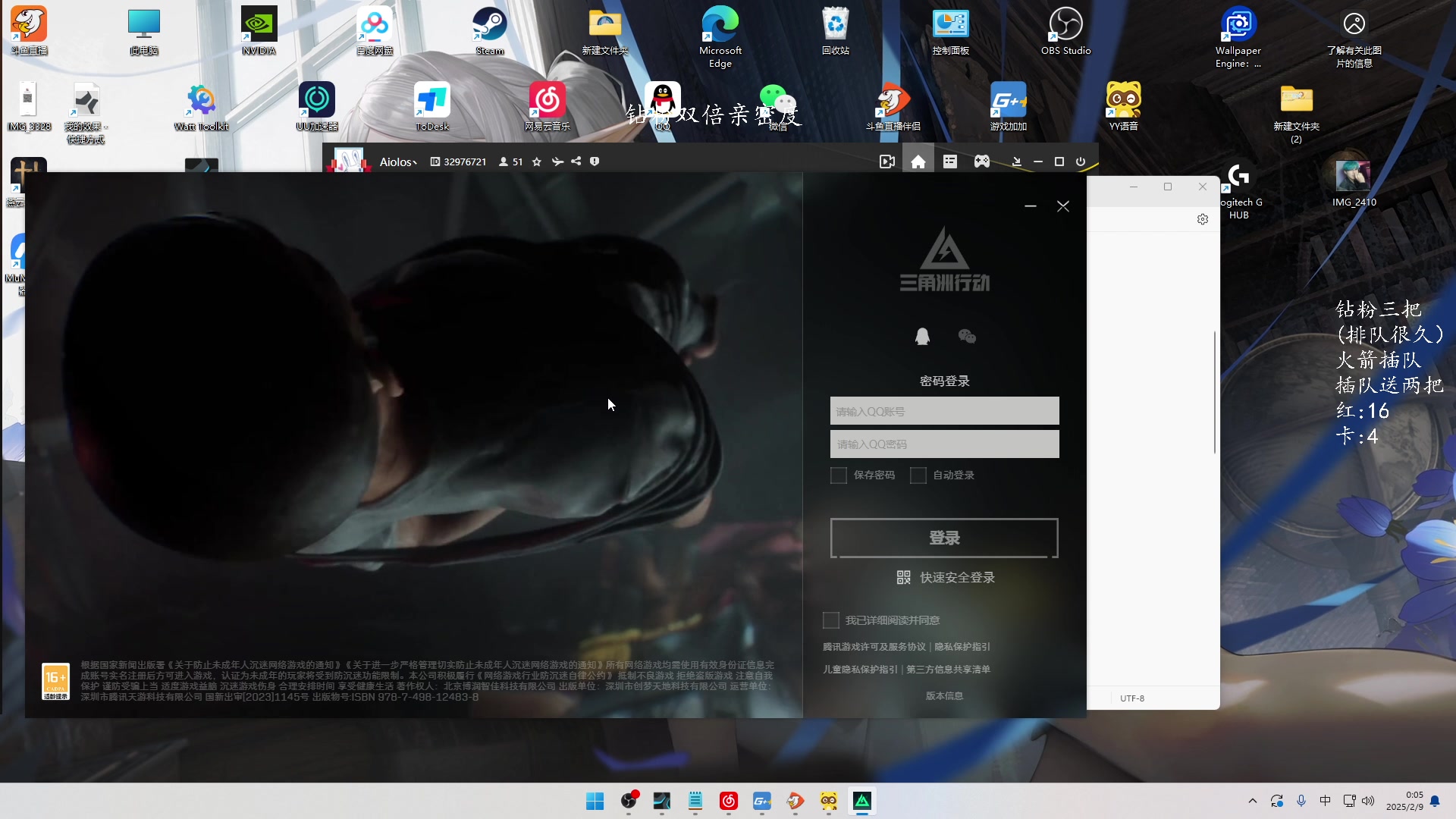The image size is (1456, 819).
Task: Open the Steam desktop shortcut
Action: click(490, 31)
